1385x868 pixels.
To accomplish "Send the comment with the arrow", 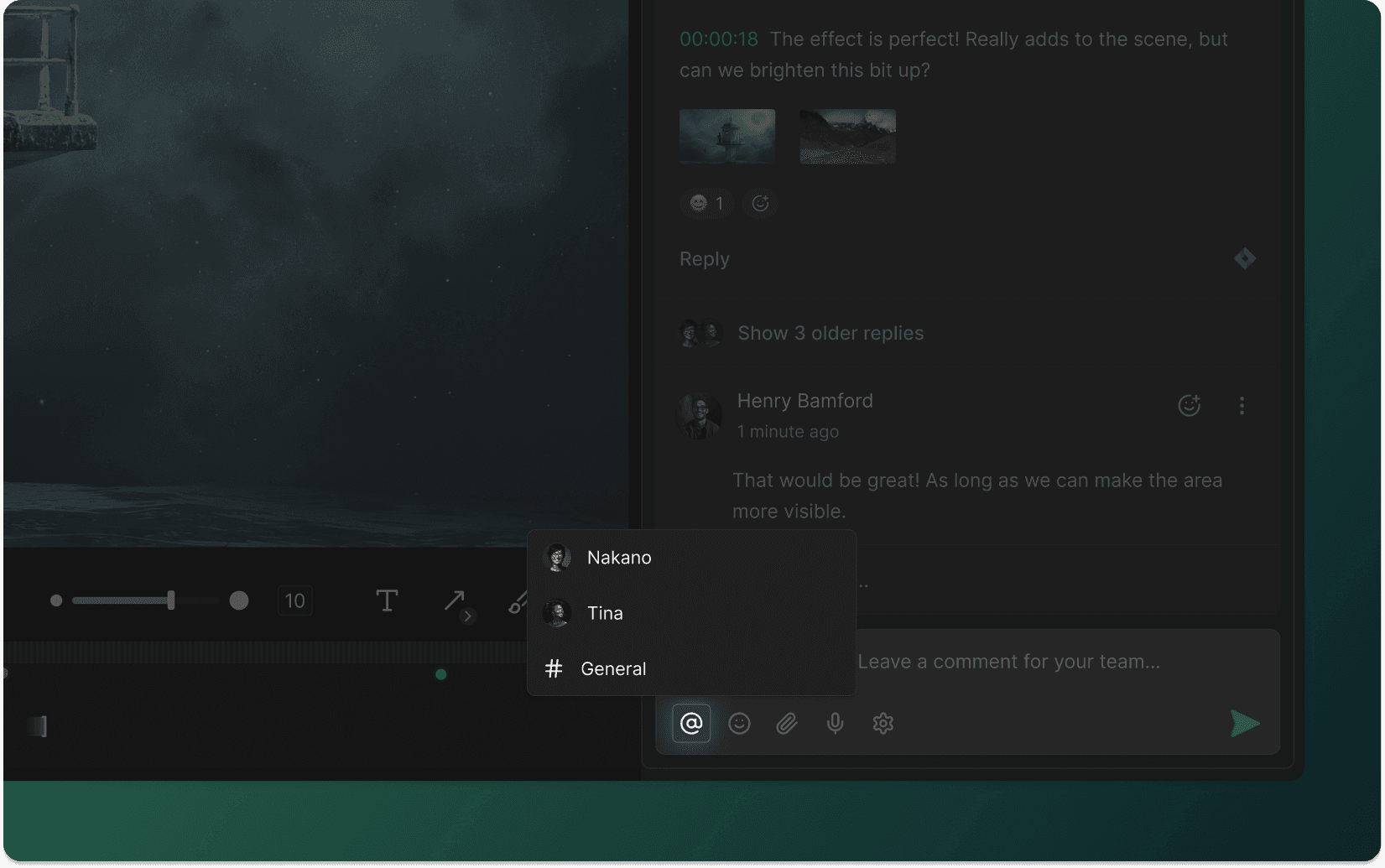I will tap(1245, 724).
